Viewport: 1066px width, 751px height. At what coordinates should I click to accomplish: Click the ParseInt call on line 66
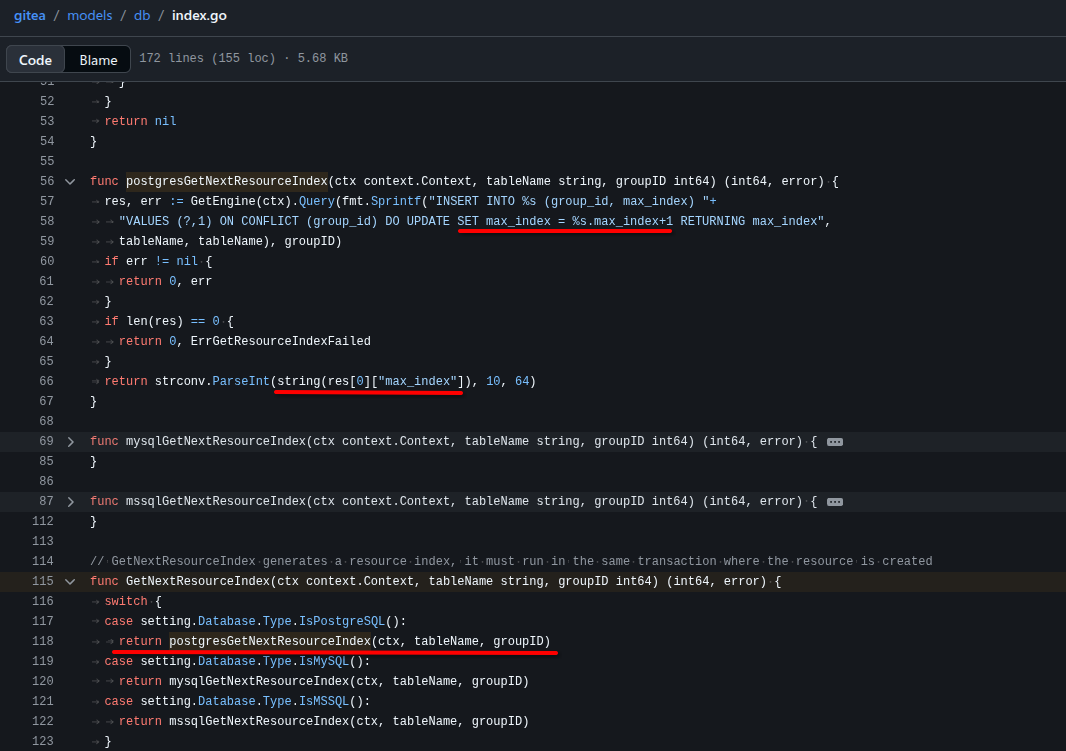pos(241,381)
